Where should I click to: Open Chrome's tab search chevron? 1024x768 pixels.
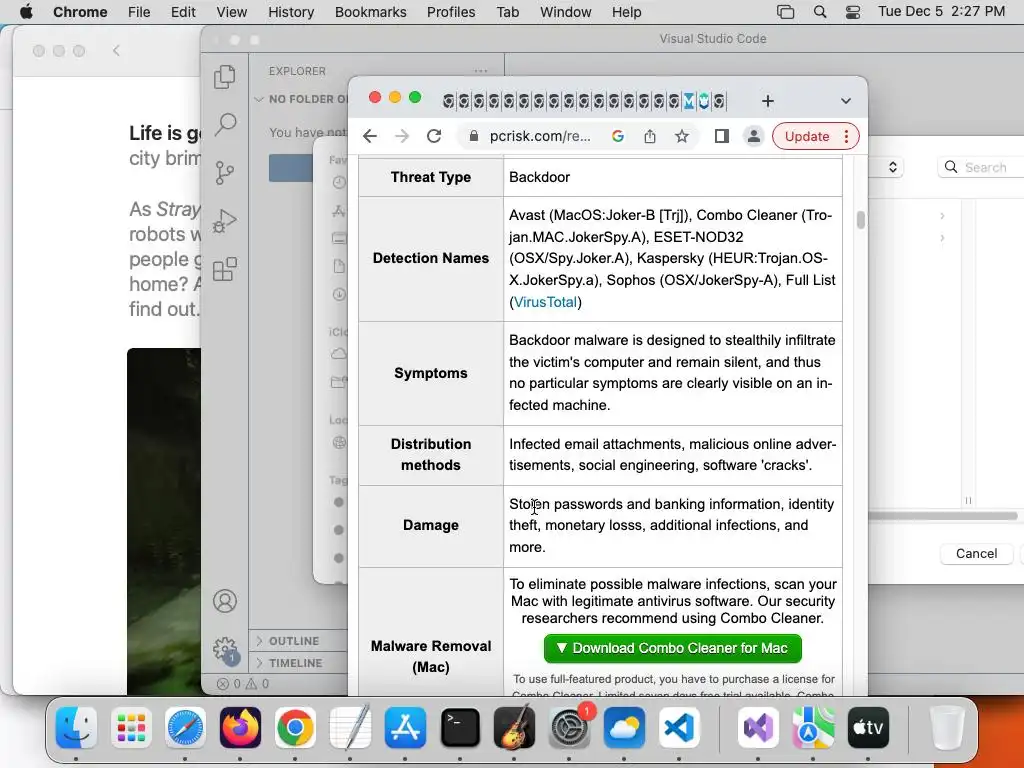(x=846, y=101)
